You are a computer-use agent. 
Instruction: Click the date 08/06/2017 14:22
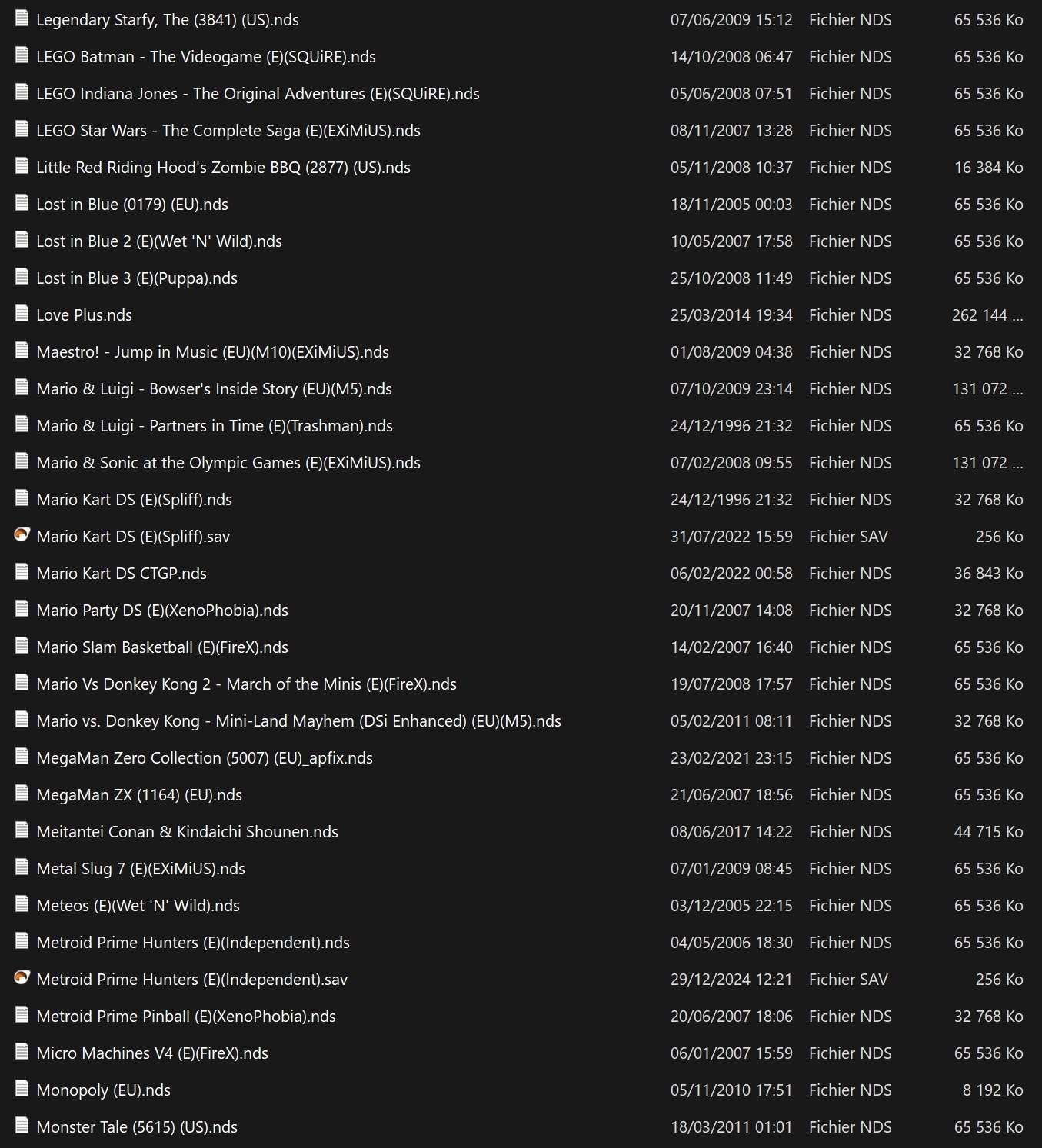(x=731, y=832)
